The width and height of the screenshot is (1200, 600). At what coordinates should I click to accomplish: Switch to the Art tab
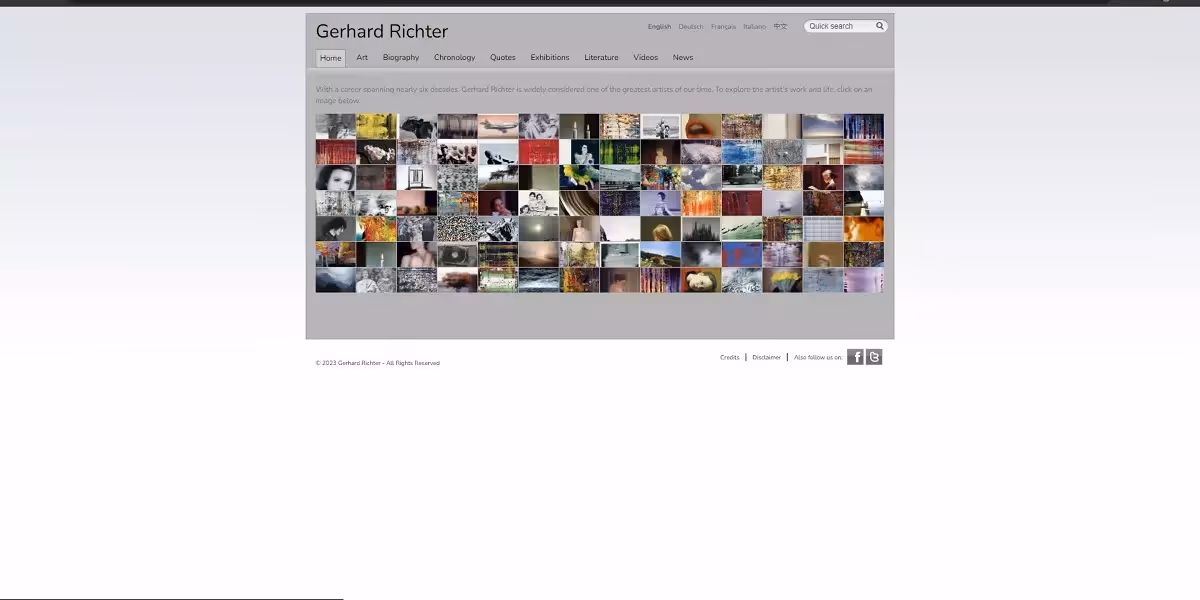point(362,57)
